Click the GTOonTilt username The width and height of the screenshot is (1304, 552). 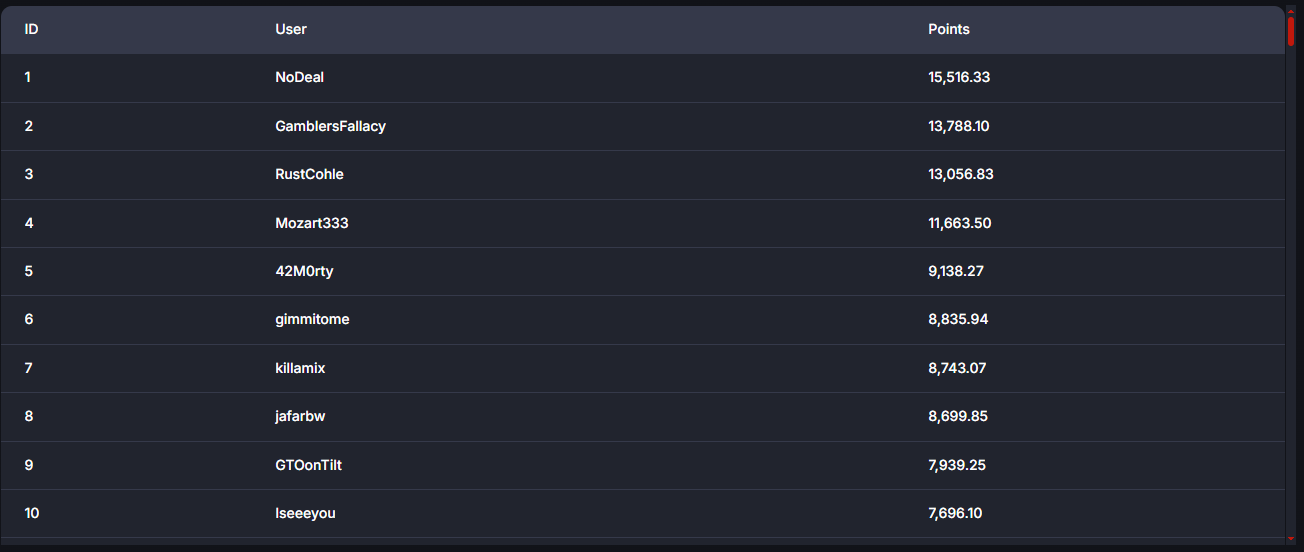pyautogui.click(x=309, y=465)
